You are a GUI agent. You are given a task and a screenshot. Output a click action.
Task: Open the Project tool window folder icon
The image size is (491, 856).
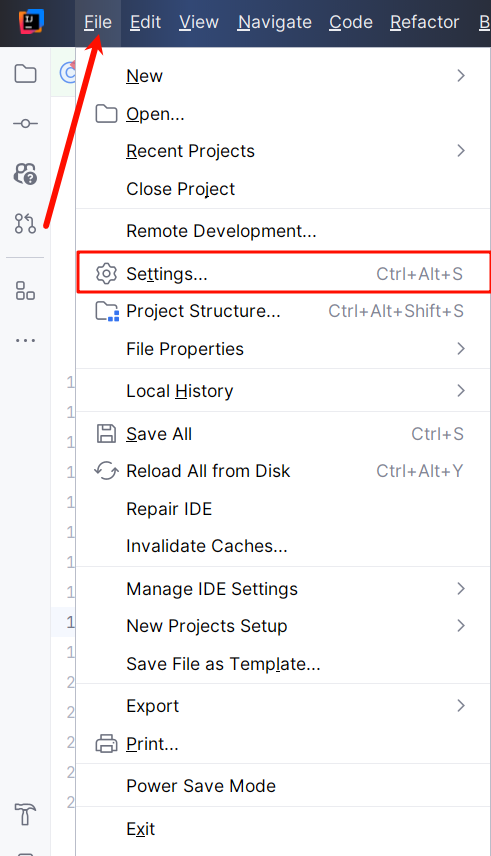pos(25,74)
